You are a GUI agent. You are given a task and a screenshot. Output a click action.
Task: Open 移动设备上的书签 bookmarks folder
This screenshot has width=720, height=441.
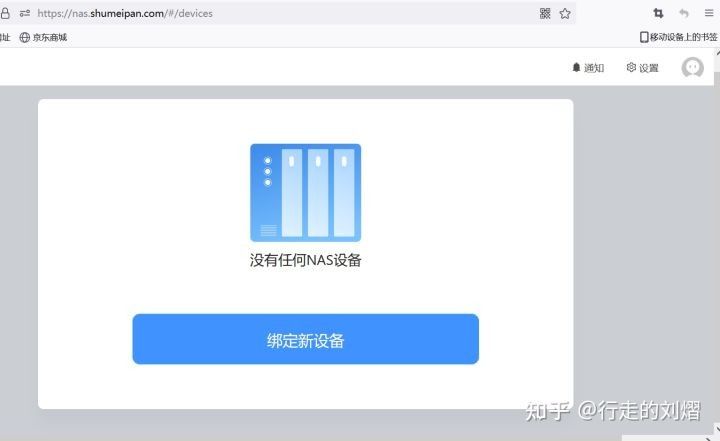[679, 37]
